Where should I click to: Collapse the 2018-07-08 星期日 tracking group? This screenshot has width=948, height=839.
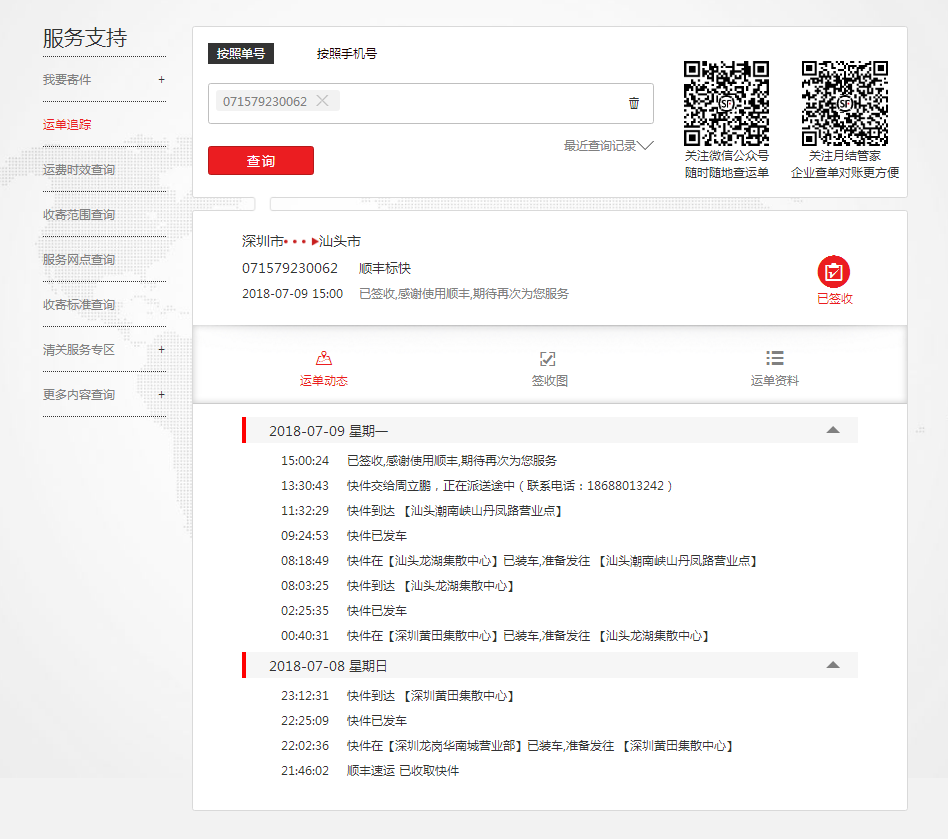coord(833,665)
